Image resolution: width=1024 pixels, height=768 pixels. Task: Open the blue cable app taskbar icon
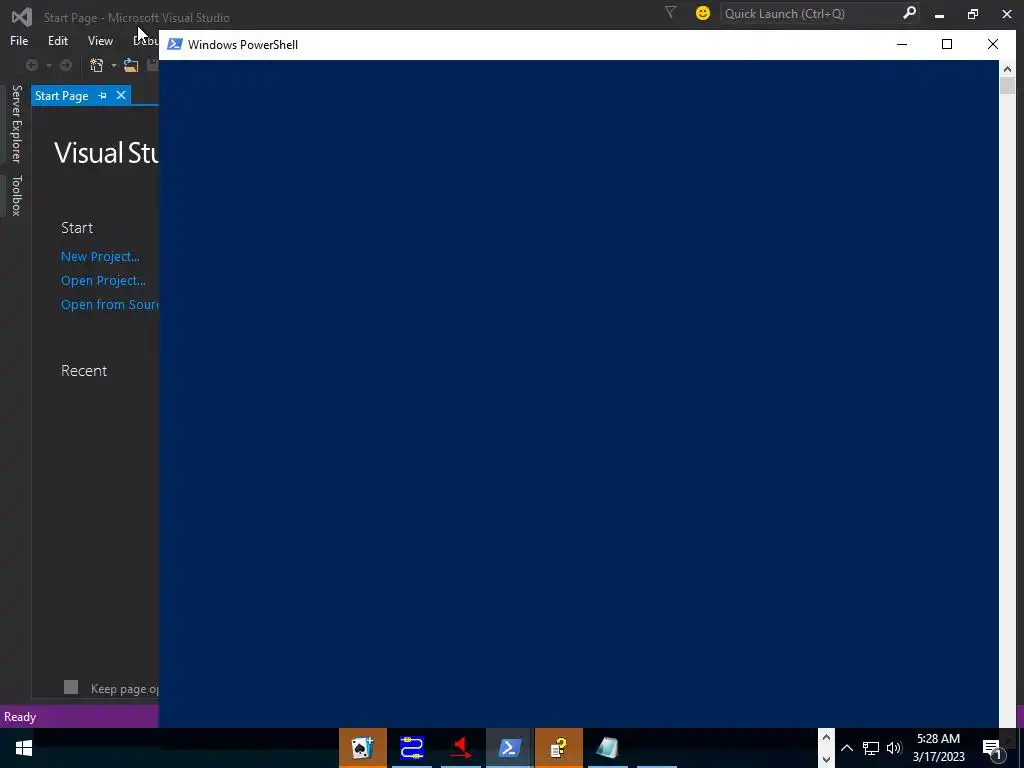click(412, 748)
